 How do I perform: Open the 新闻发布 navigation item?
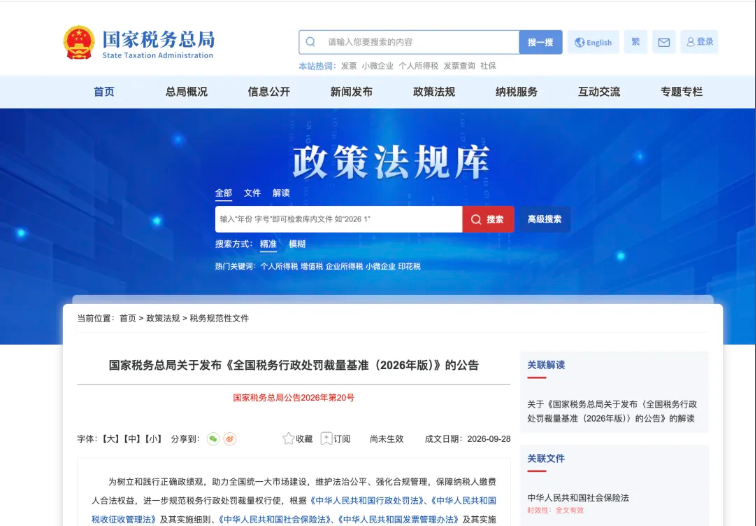tap(351, 92)
